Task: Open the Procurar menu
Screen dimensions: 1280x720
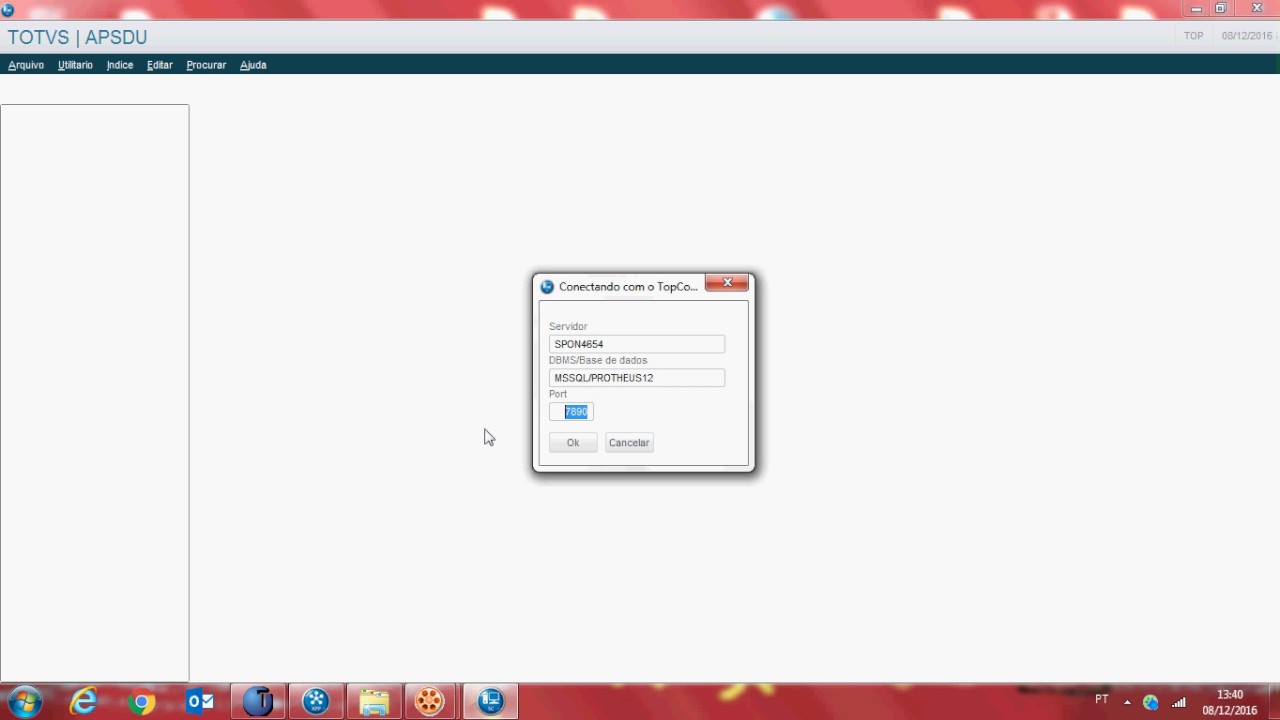Action: [x=206, y=65]
